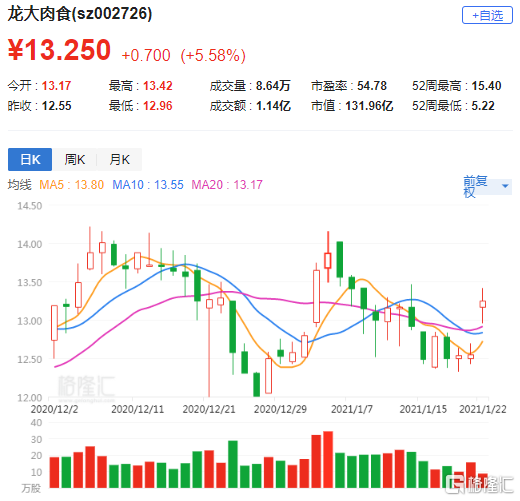Switch to the 周K weekly chart tab
This screenshot has height=501, width=520.
pos(75,159)
